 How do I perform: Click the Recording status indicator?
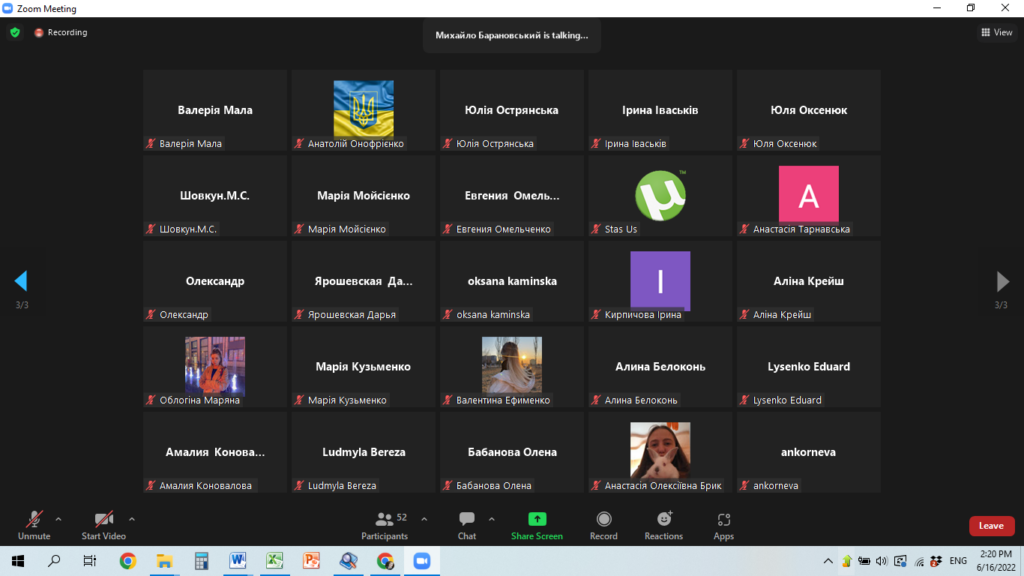tap(61, 32)
